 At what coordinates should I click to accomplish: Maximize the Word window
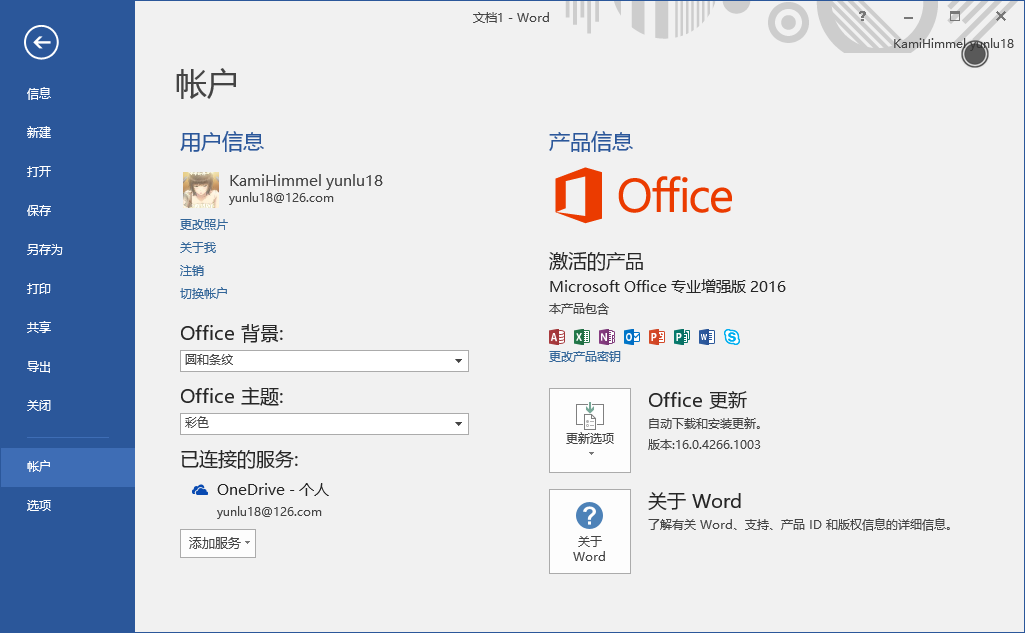955,17
